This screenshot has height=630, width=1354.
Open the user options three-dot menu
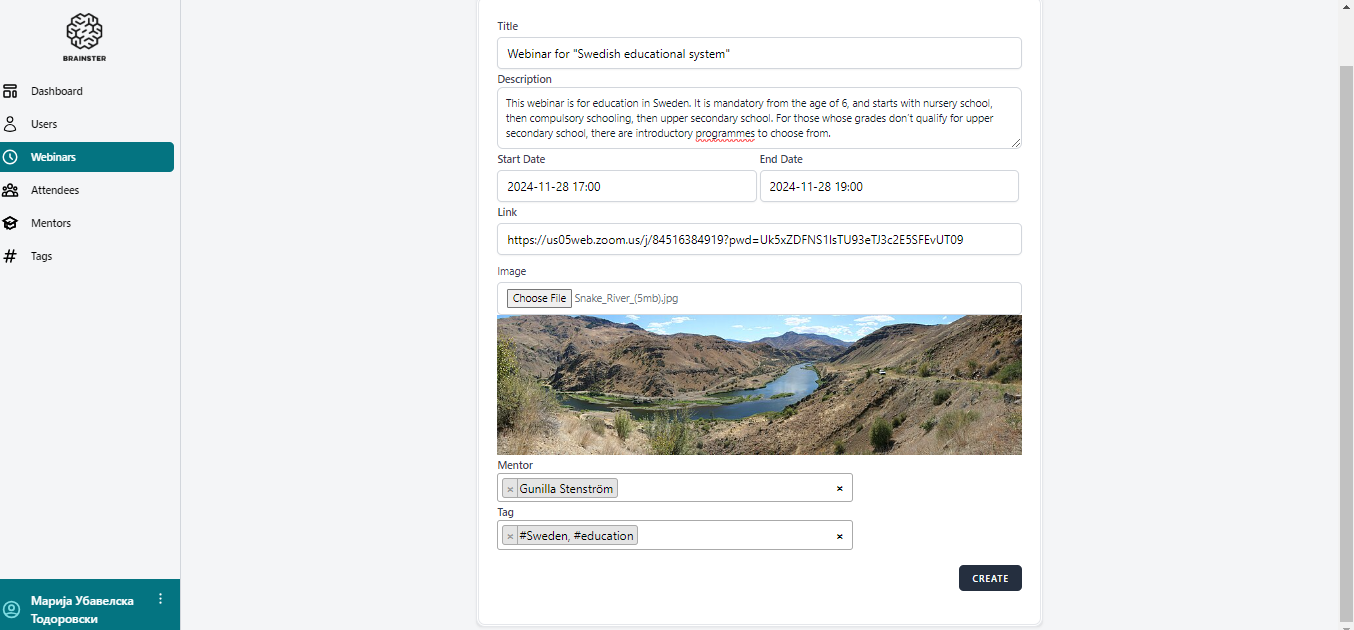point(160,599)
